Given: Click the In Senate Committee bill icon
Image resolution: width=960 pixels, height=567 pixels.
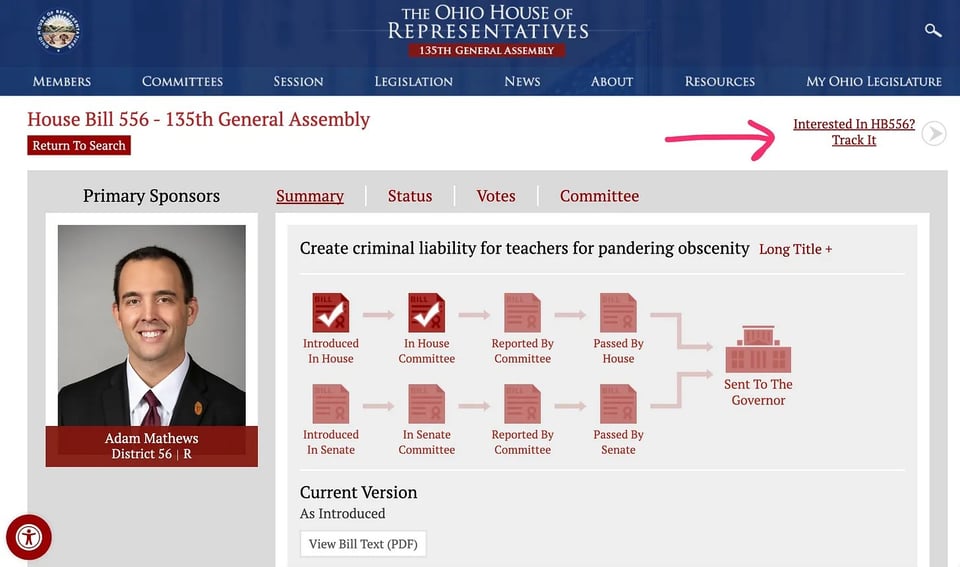Looking at the screenshot, I should [426, 404].
